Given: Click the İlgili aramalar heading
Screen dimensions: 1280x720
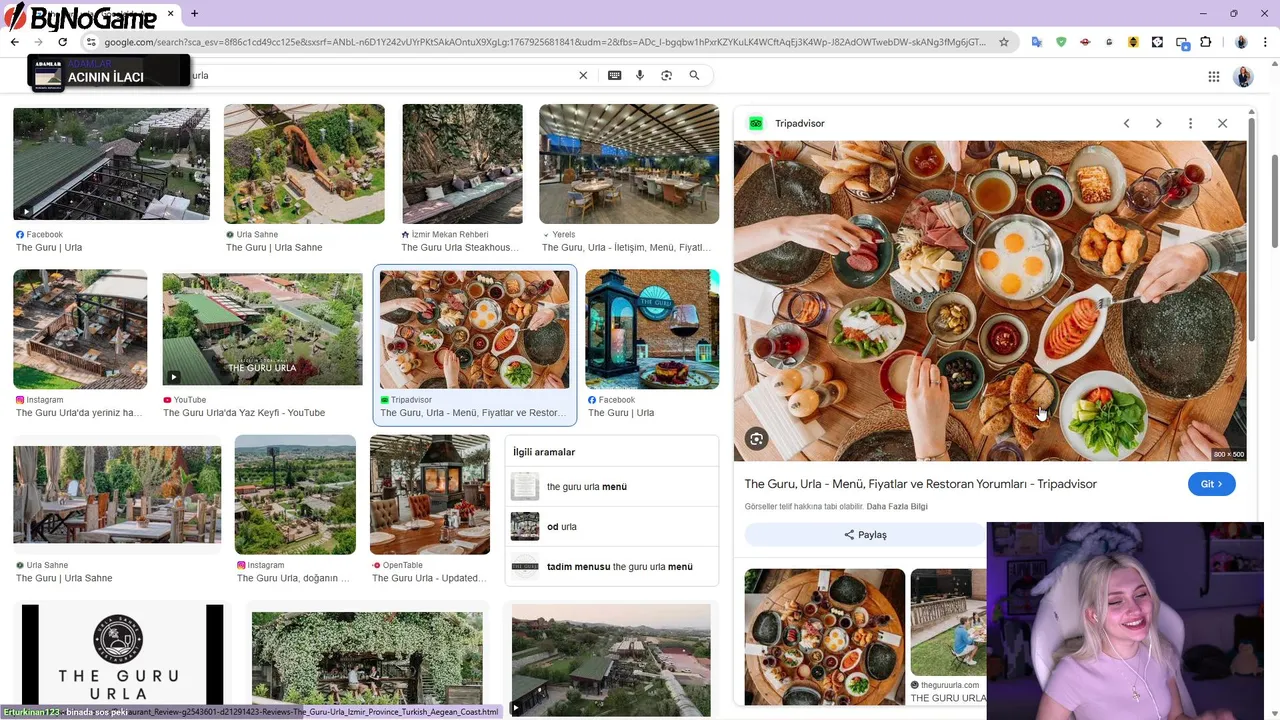Looking at the screenshot, I should 544,452.
